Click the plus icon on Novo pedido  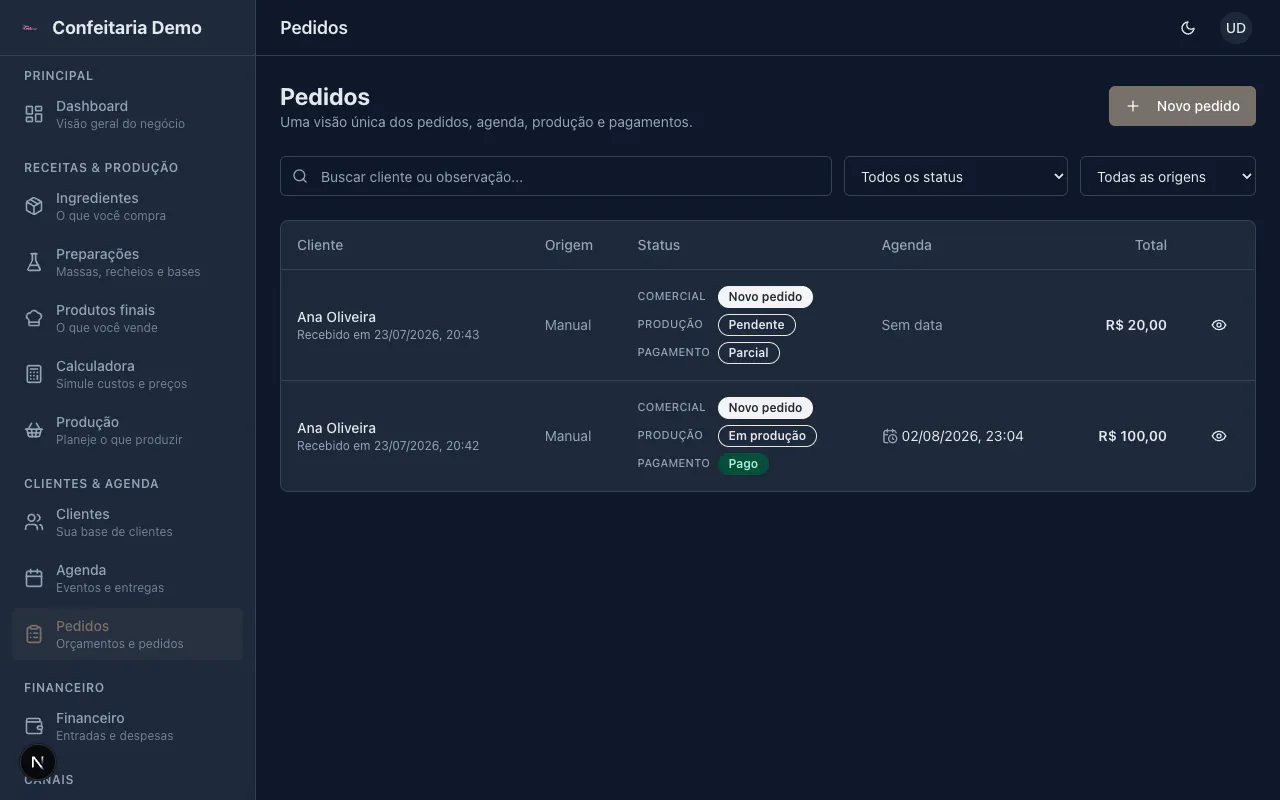[x=1133, y=106]
